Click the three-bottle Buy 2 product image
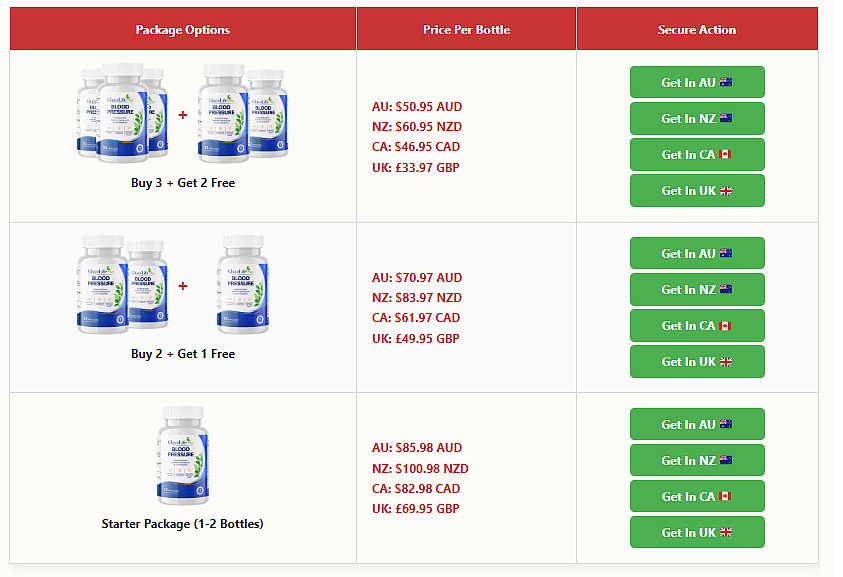This screenshot has width=843, height=577. coord(173,284)
